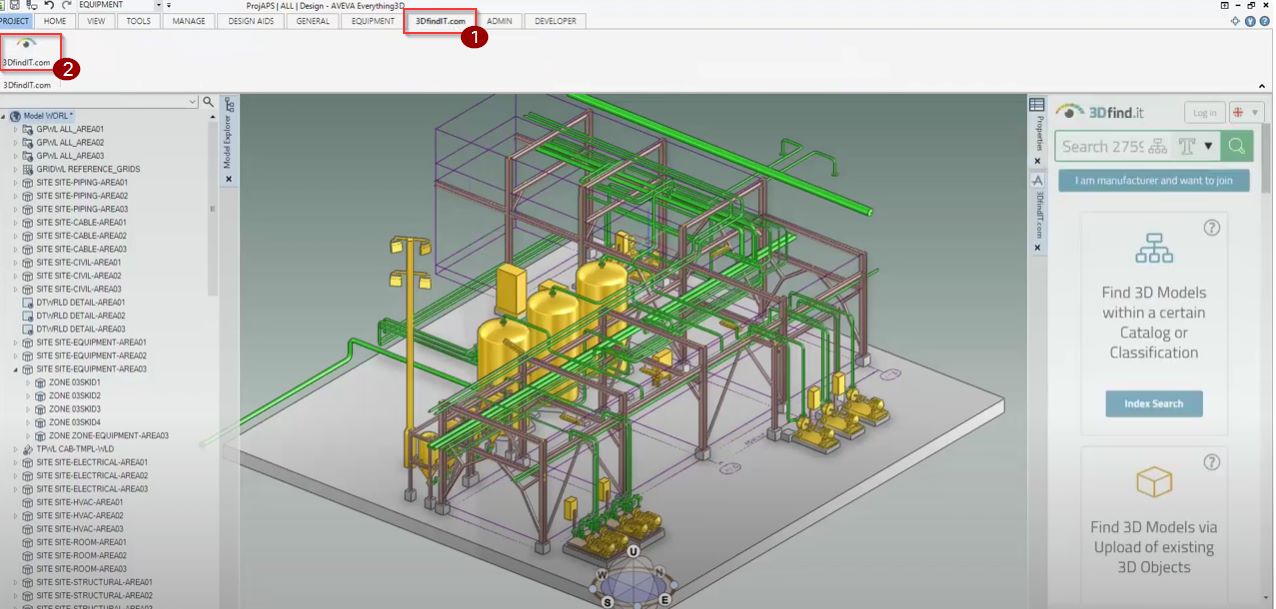Open the DESIGN AIDS ribbon tab
Viewport: 1276px width, 609px height.
point(252,21)
